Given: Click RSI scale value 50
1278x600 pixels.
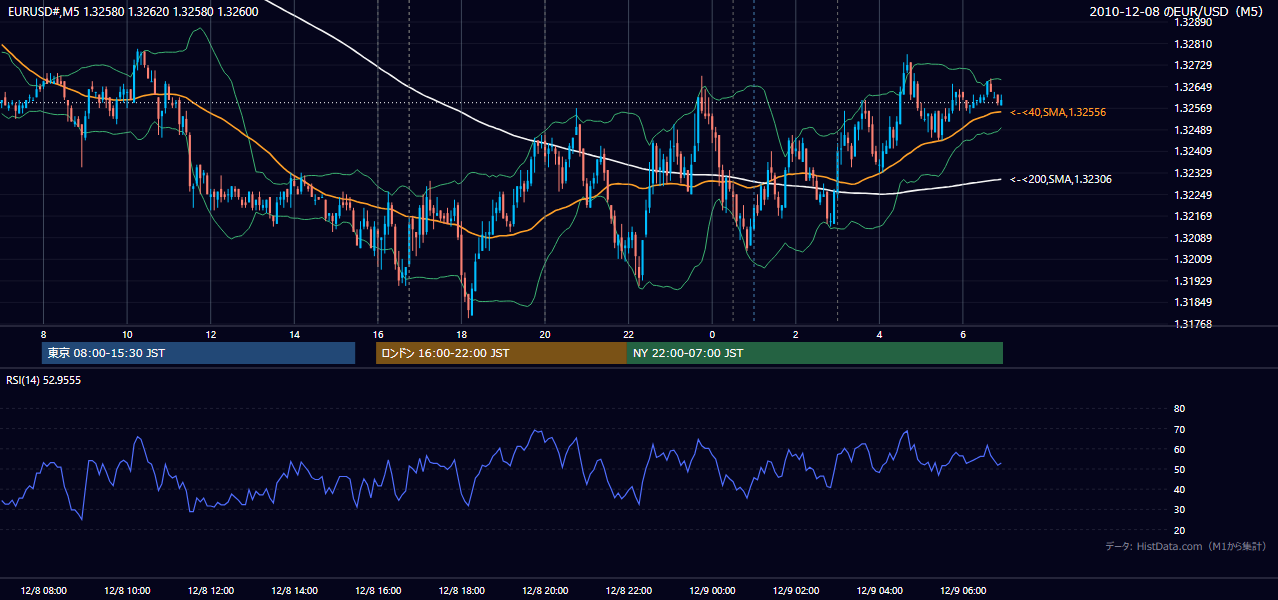Looking at the screenshot, I should [x=1180, y=469].
